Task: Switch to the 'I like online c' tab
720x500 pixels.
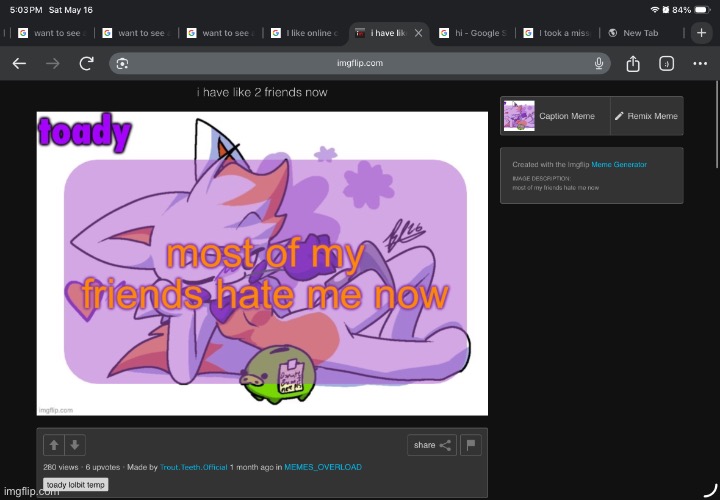Action: (305, 33)
